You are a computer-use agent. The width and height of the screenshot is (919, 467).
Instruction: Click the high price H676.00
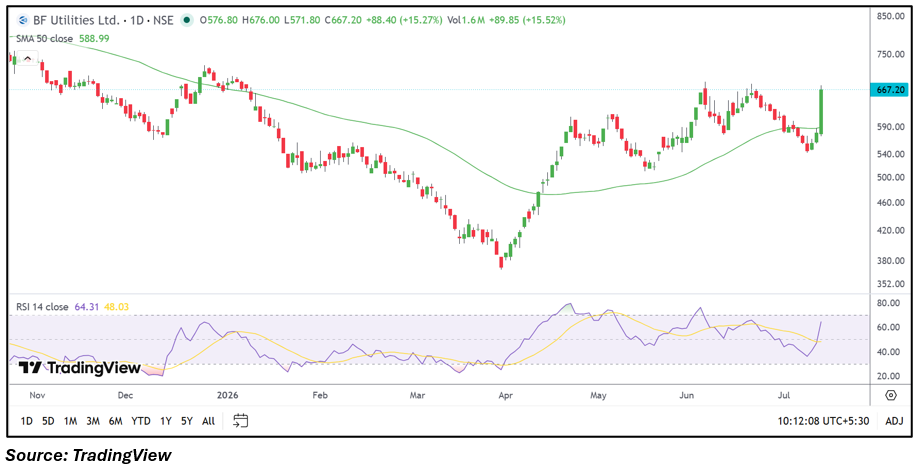(260, 21)
